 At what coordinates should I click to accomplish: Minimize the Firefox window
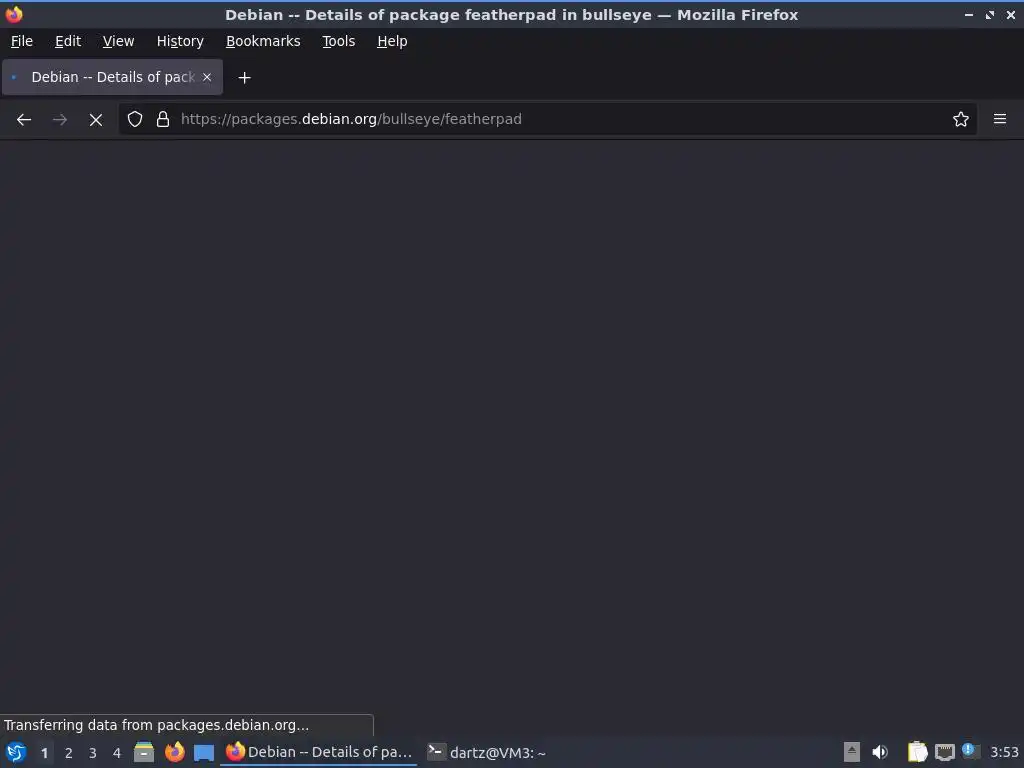pyautogui.click(x=968, y=14)
